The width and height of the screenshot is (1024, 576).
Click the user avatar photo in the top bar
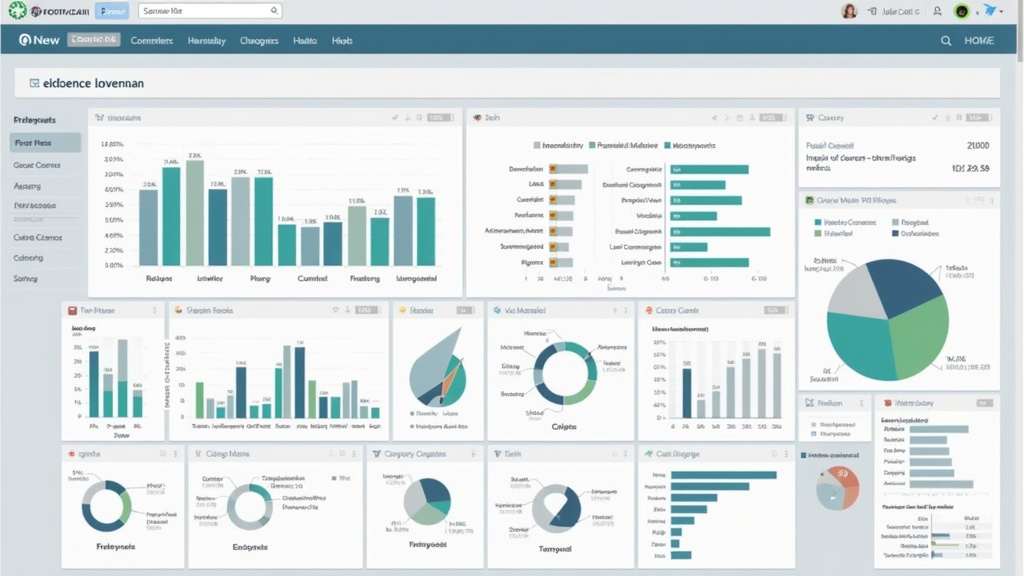[x=849, y=11]
